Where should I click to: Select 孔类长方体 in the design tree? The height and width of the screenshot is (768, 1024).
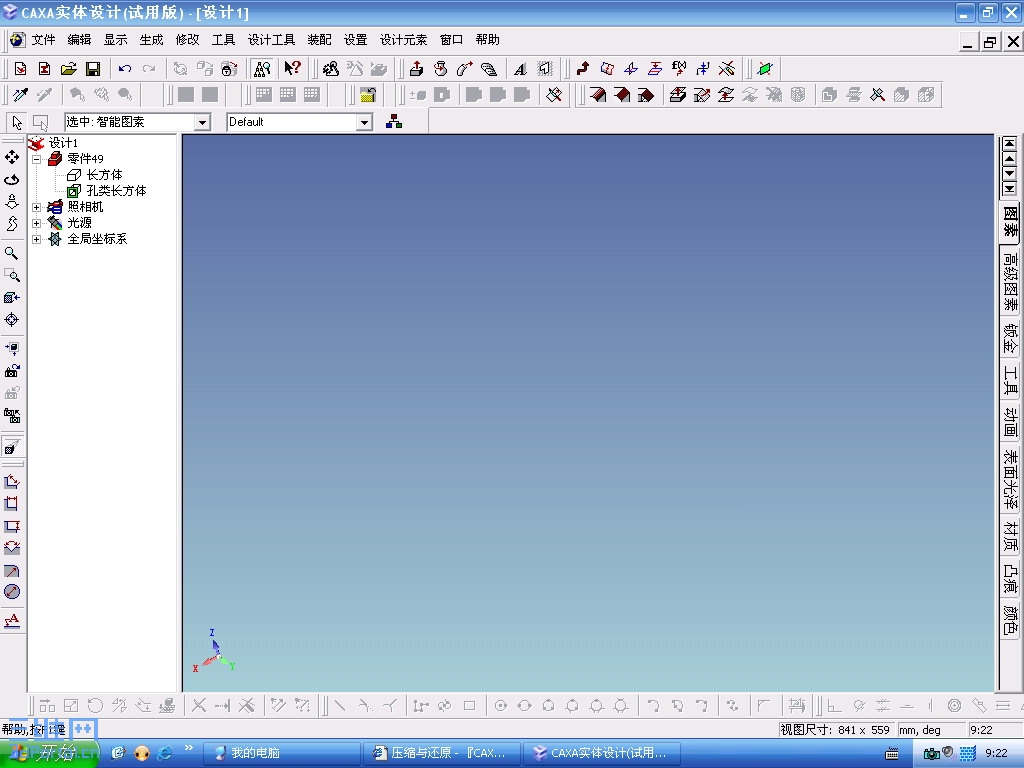116,191
